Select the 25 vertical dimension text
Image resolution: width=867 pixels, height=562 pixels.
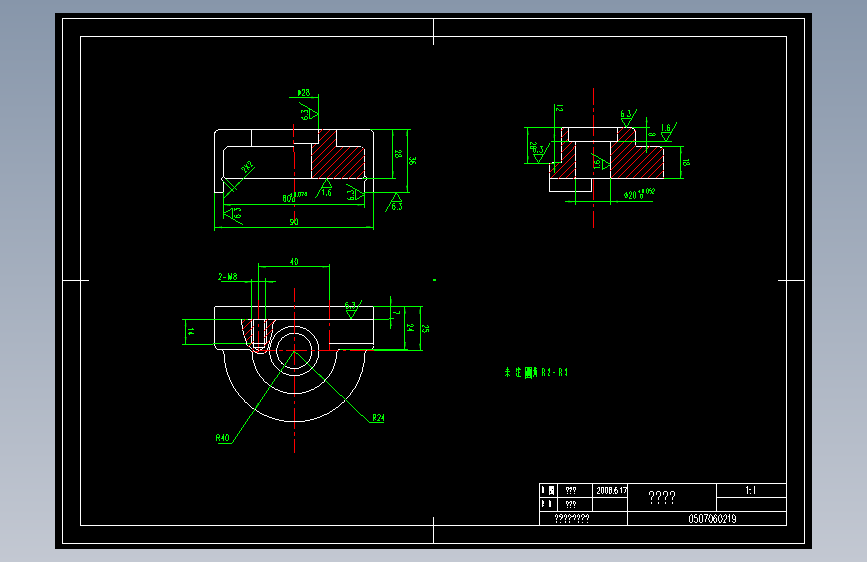425,329
